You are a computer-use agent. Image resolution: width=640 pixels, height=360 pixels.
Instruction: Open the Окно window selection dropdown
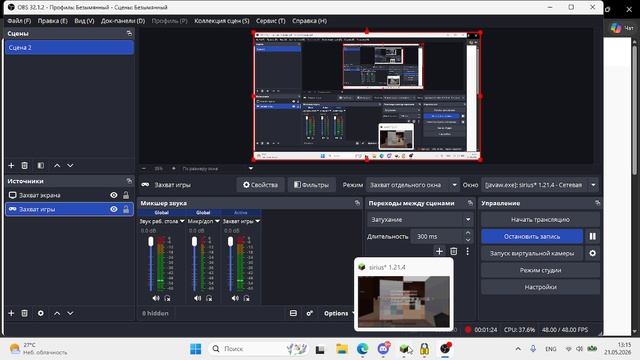[540, 185]
